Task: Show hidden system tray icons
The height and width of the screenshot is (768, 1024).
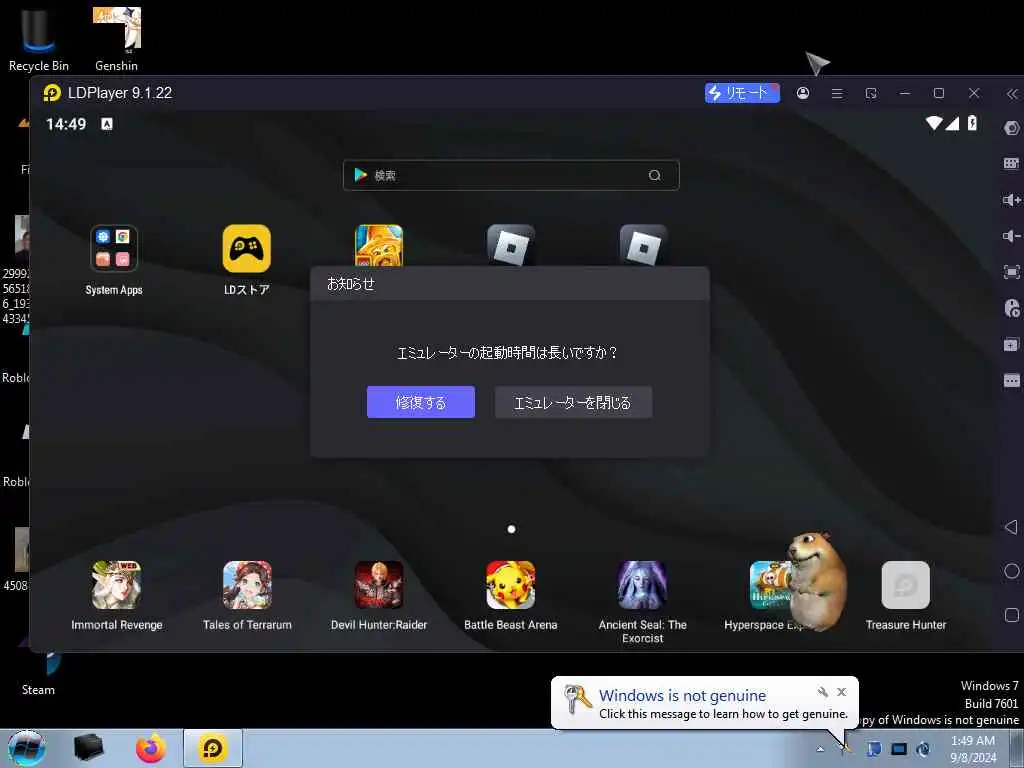Action: (x=820, y=749)
